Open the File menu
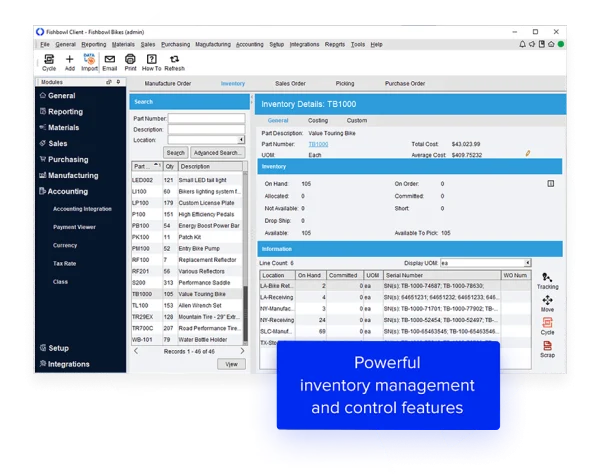This screenshot has width=600, height=476. [x=45, y=44]
